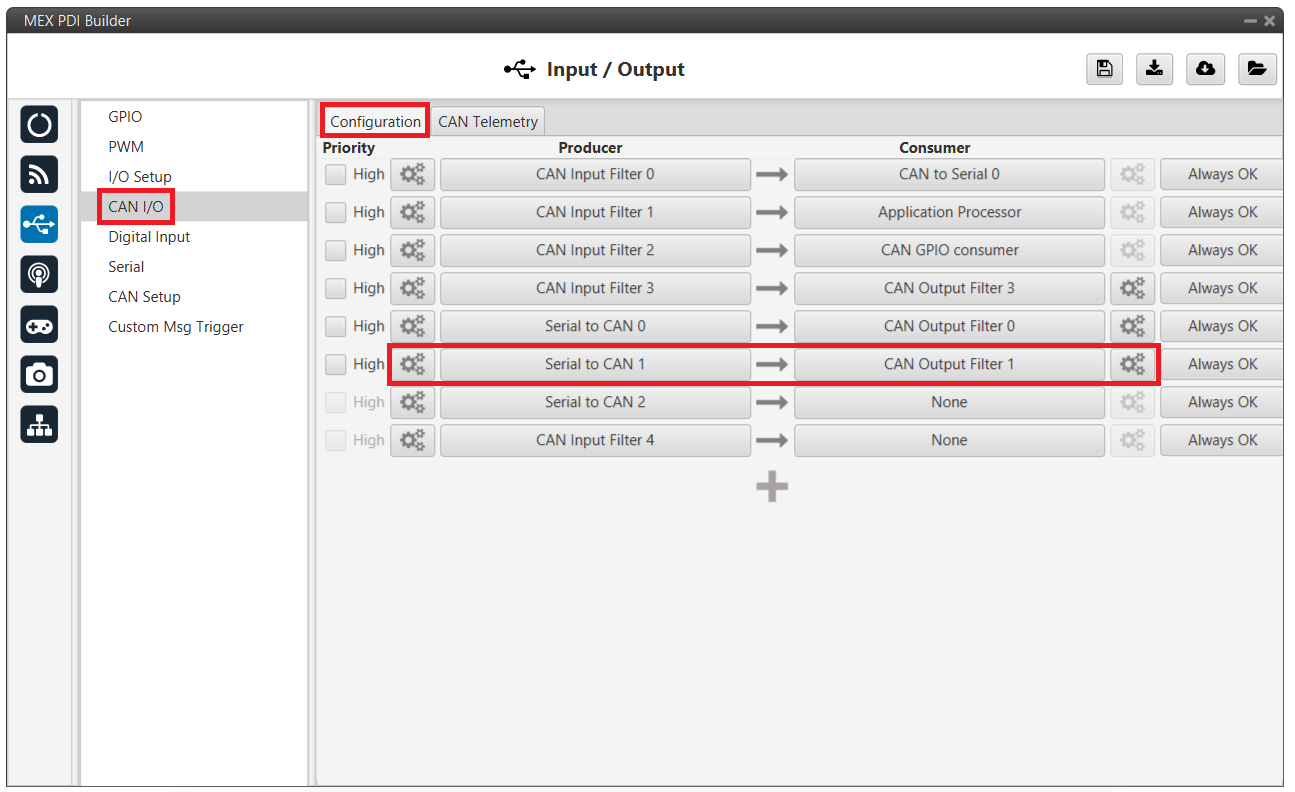Open Application Processor consumer selector
Screen dimensions: 1295x792
coord(949,212)
